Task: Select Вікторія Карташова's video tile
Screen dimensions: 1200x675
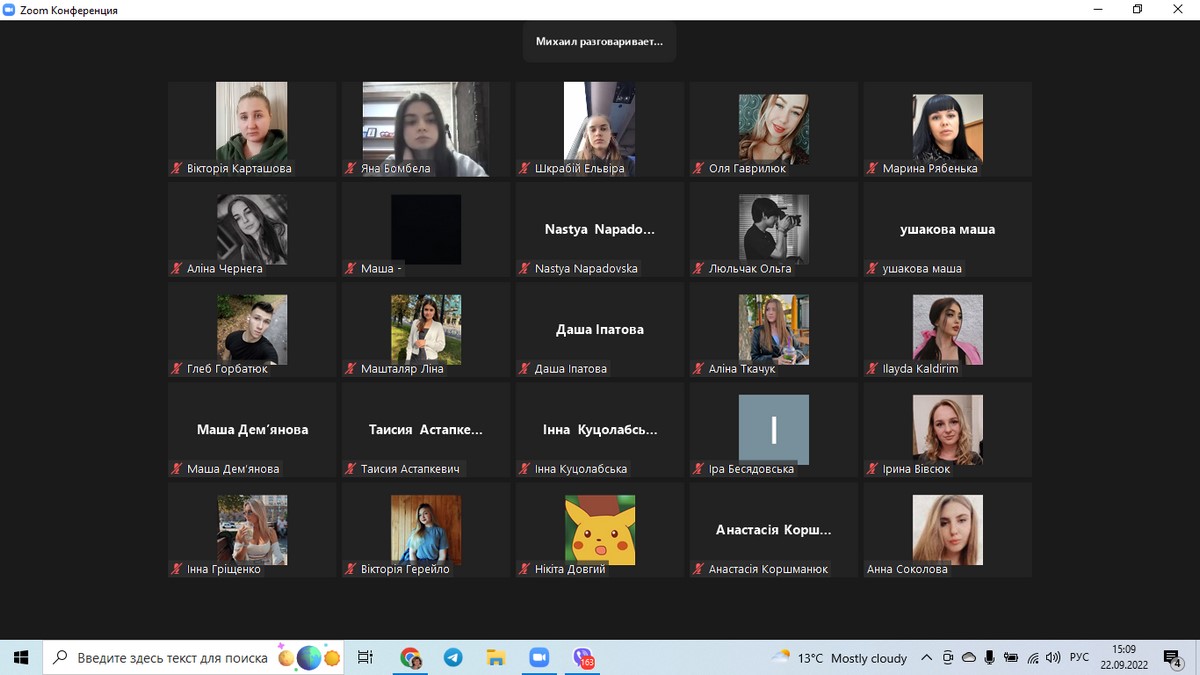Action: [x=252, y=129]
